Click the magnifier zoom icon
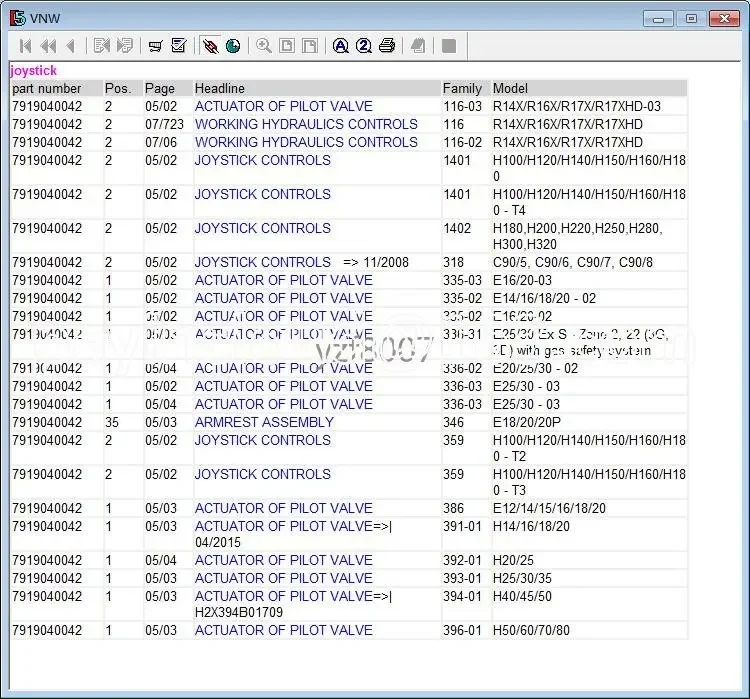Viewport: 750px width, 699px height. pyautogui.click(x=264, y=46)
